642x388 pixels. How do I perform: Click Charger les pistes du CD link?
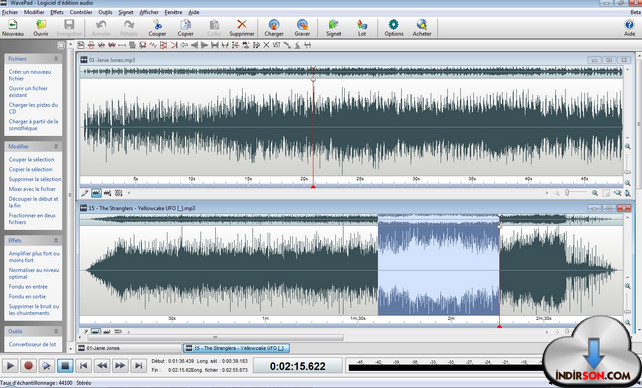coord(33,108)
